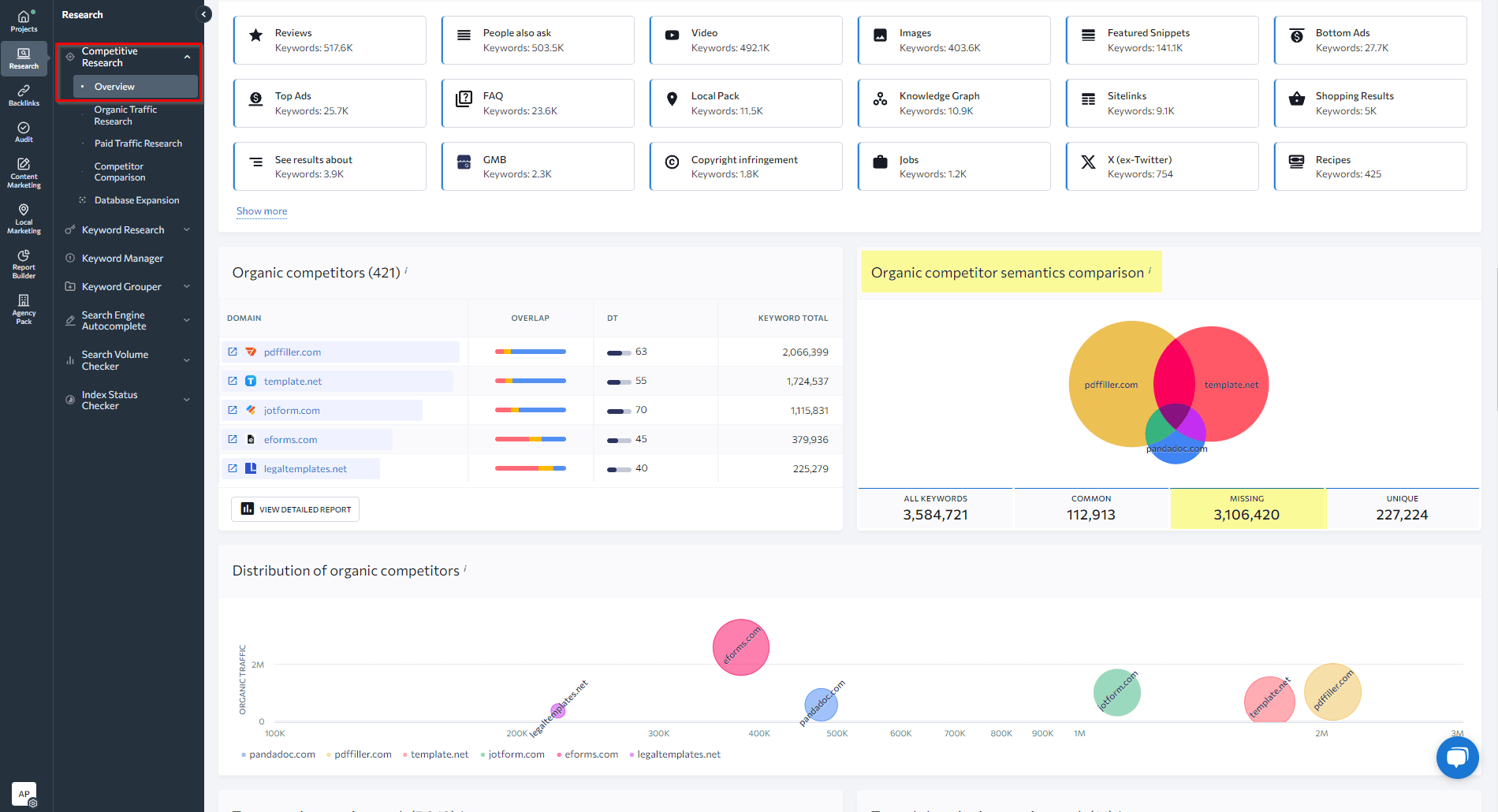Expand the Keyword Grouper menu

187,287
